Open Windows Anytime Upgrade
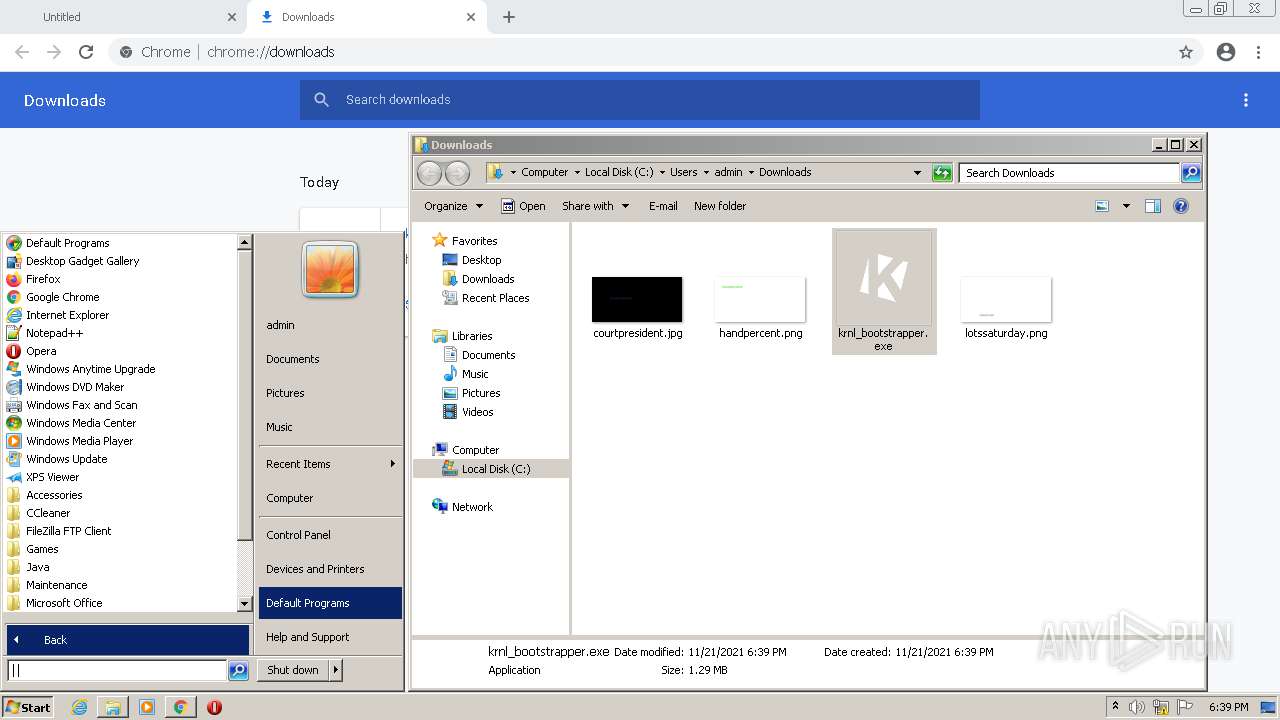1280x720 pixels. point(90,369)
